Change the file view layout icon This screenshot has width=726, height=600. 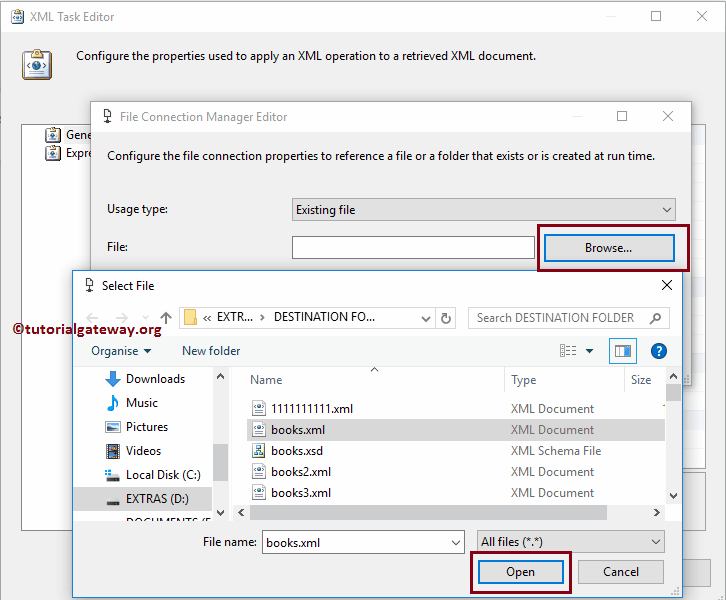568,351
